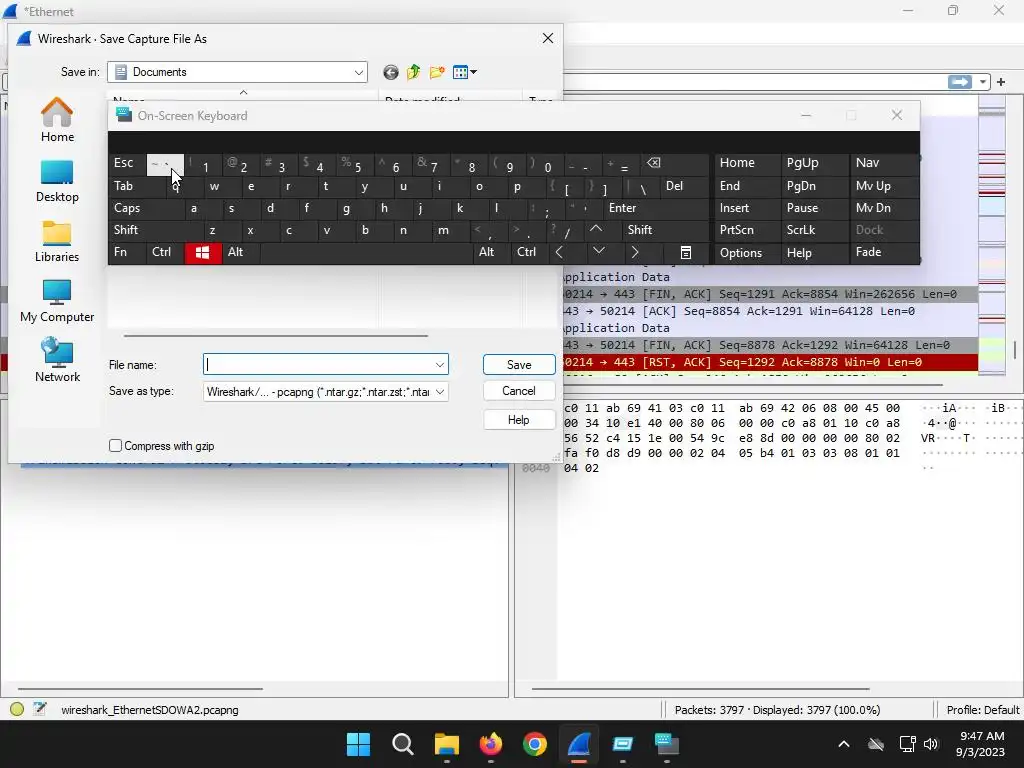The height and width of the screenshot is (768, 1024).
Task: Click the left arrow key on keyboard
Action: click(559, 253)
